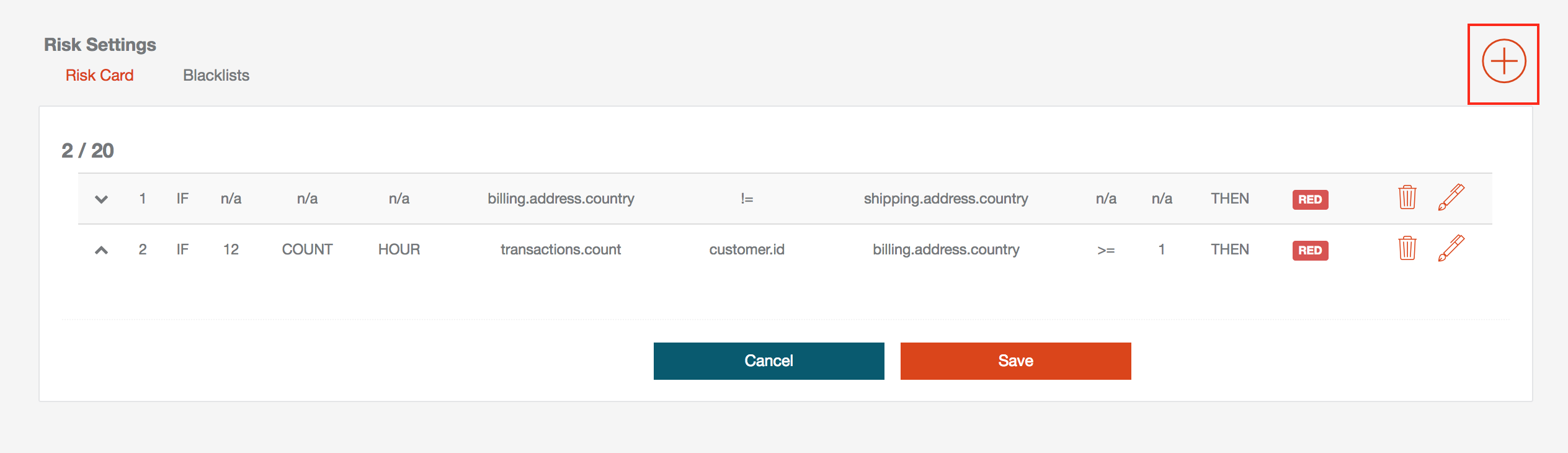The image size is (1568, 453).
Task: Click the 2 / 20 rule counter
Action: pos(87,150)
